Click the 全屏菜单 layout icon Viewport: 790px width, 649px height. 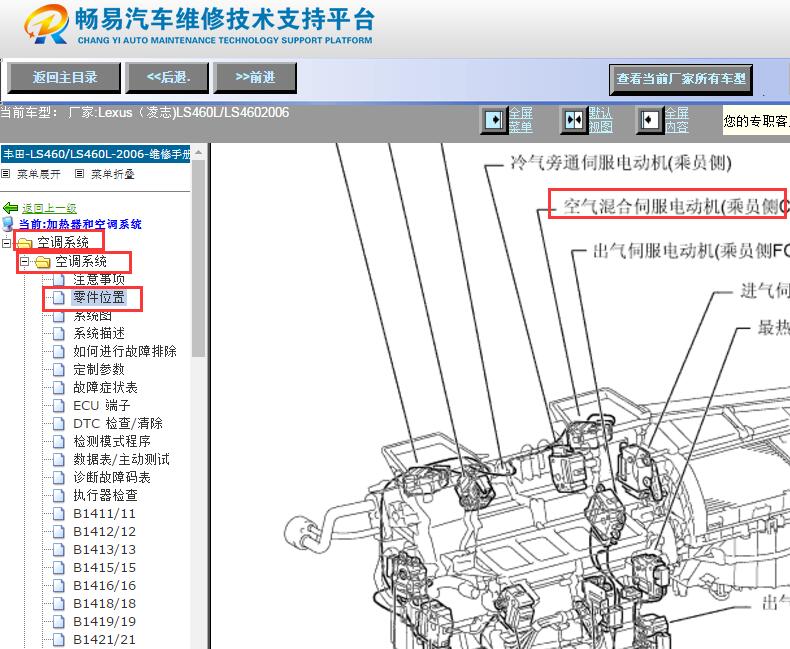pos(494,120)
